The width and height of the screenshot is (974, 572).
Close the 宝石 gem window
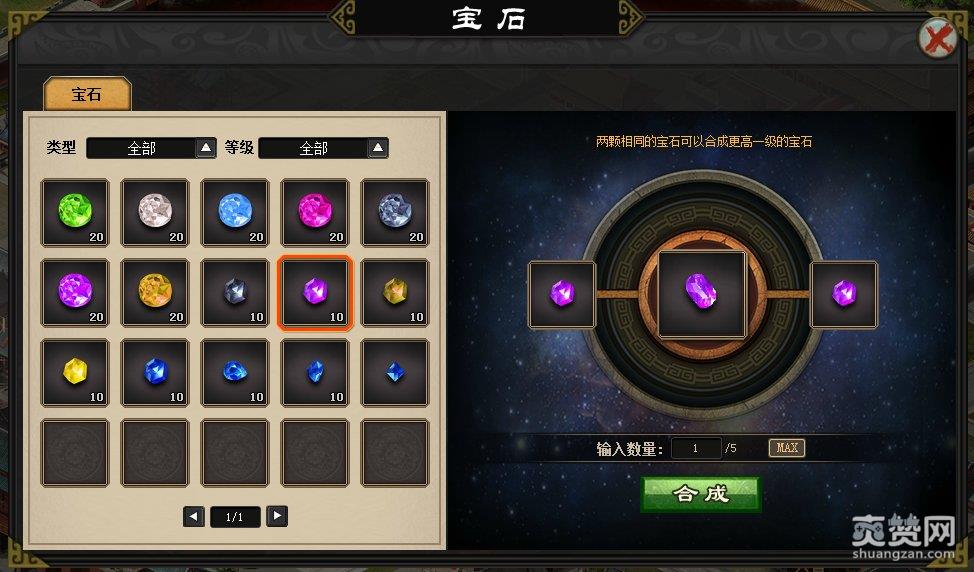[x=938, y=39]
